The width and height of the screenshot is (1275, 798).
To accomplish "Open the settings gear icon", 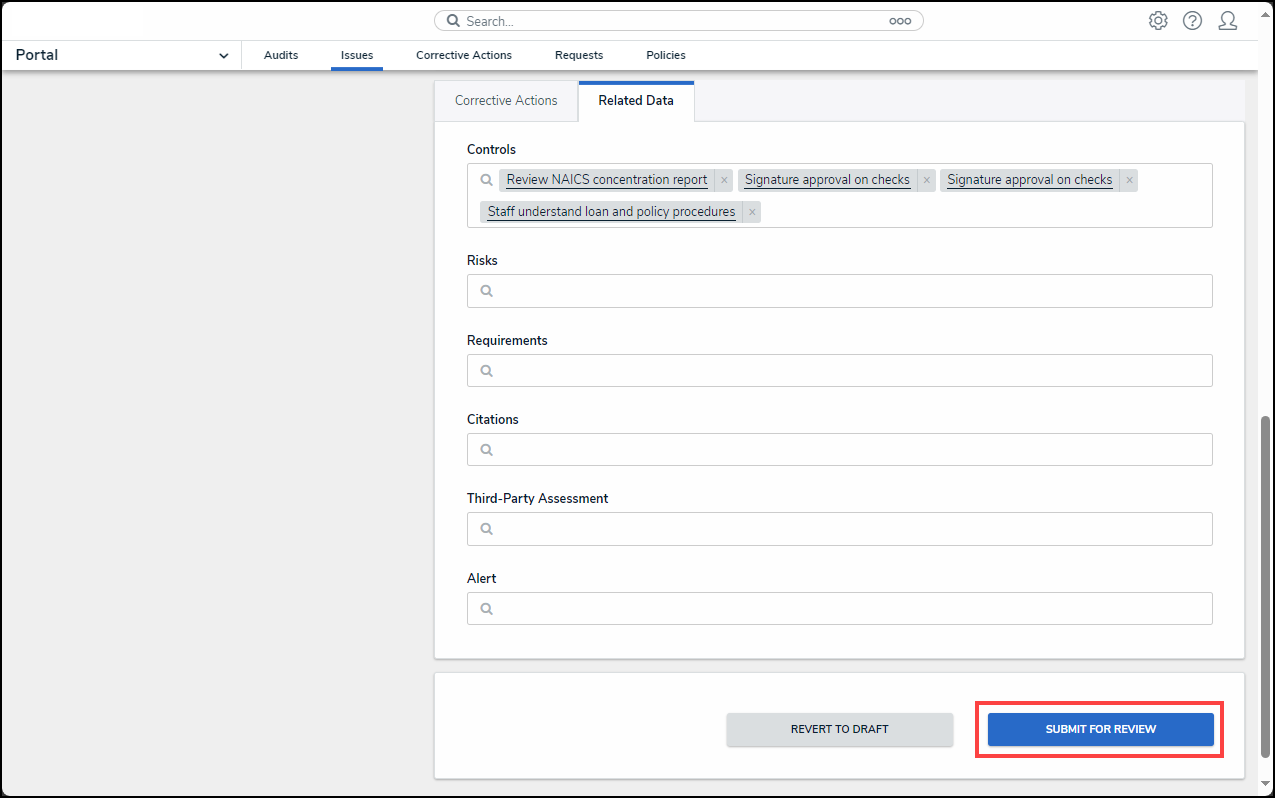I will (1158, 21).
